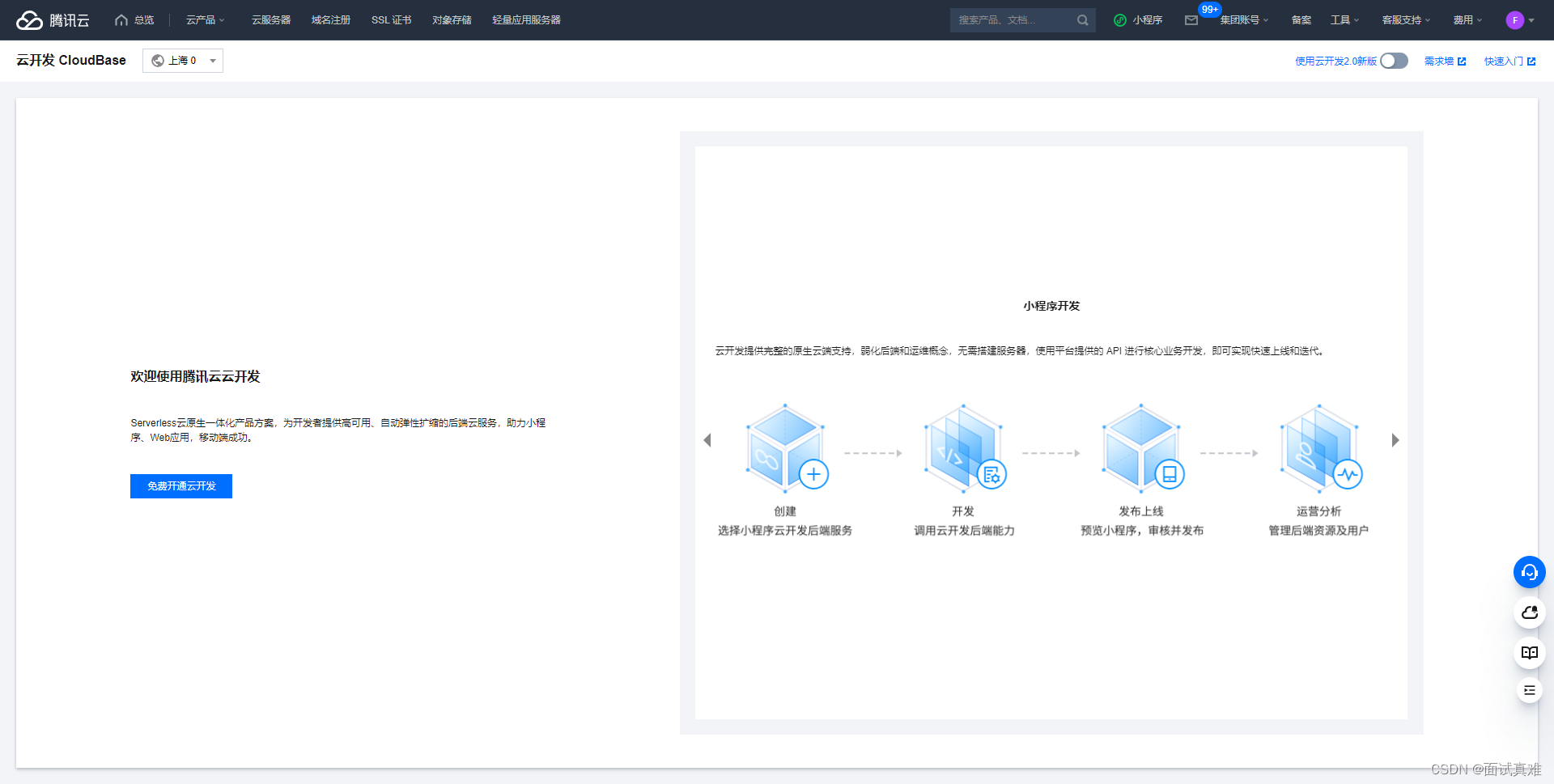This screenshot has width=1554, height=784.
Task: Open the 快速入门 link
Action: pyautogui.click(x=1509, y=61)
